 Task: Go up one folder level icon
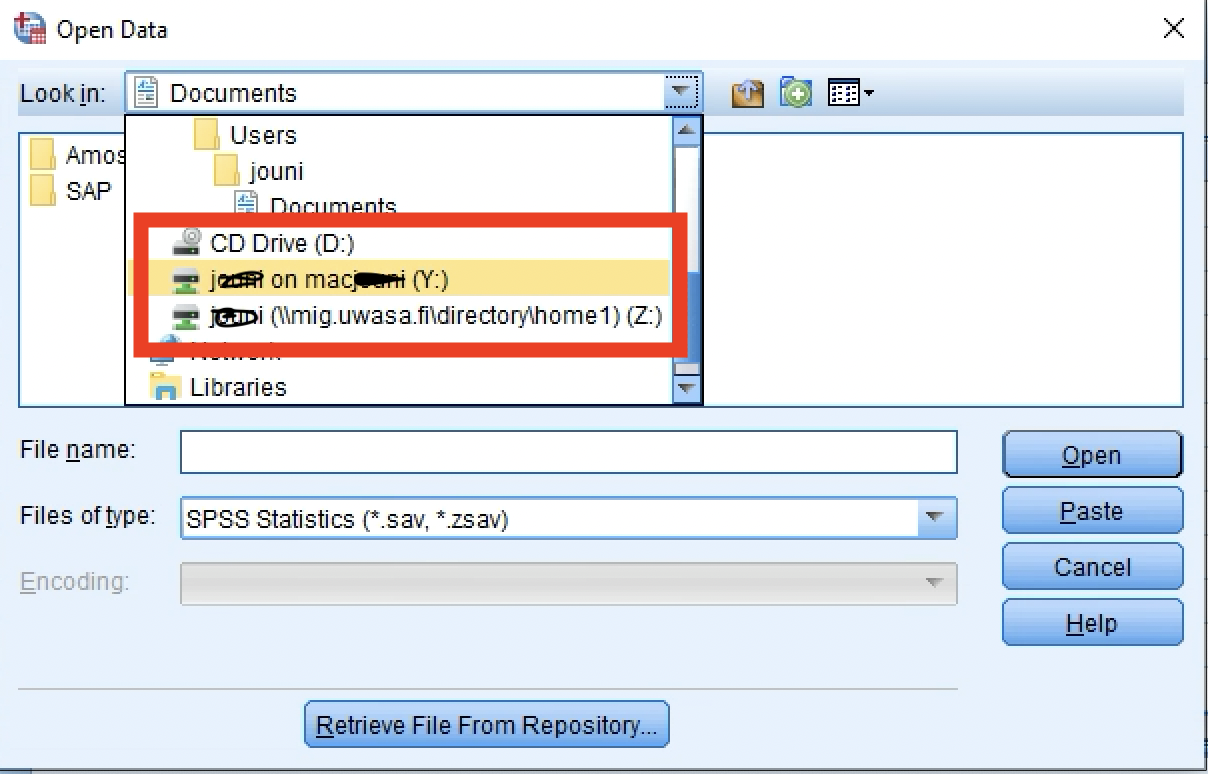coord(747,94)
